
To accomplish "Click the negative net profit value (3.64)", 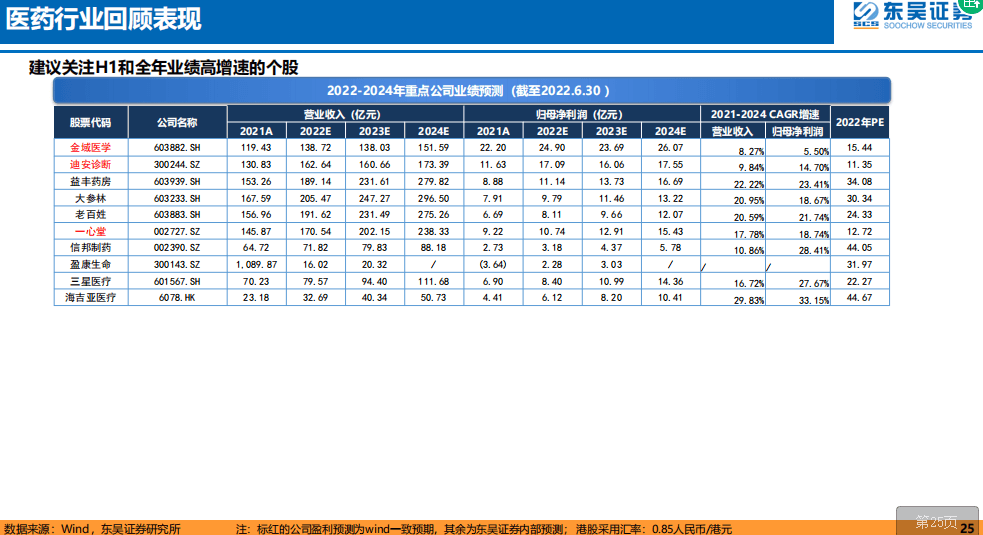I will 493,265.
